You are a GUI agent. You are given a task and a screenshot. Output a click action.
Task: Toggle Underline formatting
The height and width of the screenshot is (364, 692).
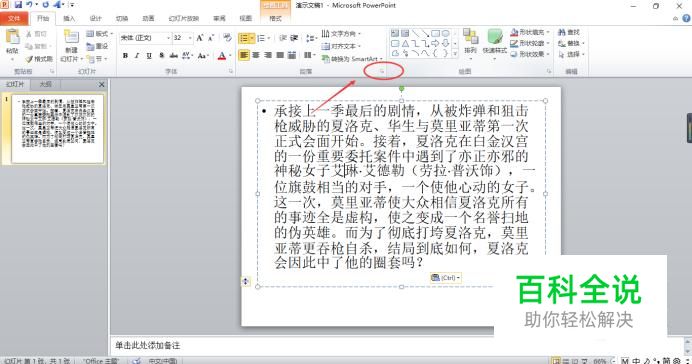(x=149, y=56)
